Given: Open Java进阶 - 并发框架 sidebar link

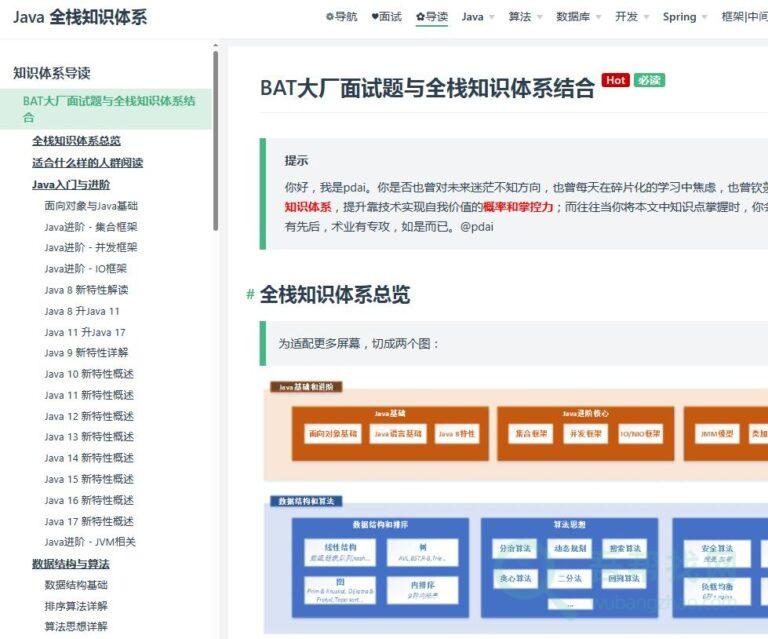Looking at the screenshot, I should pyautogui.click(x=91, y=247).
